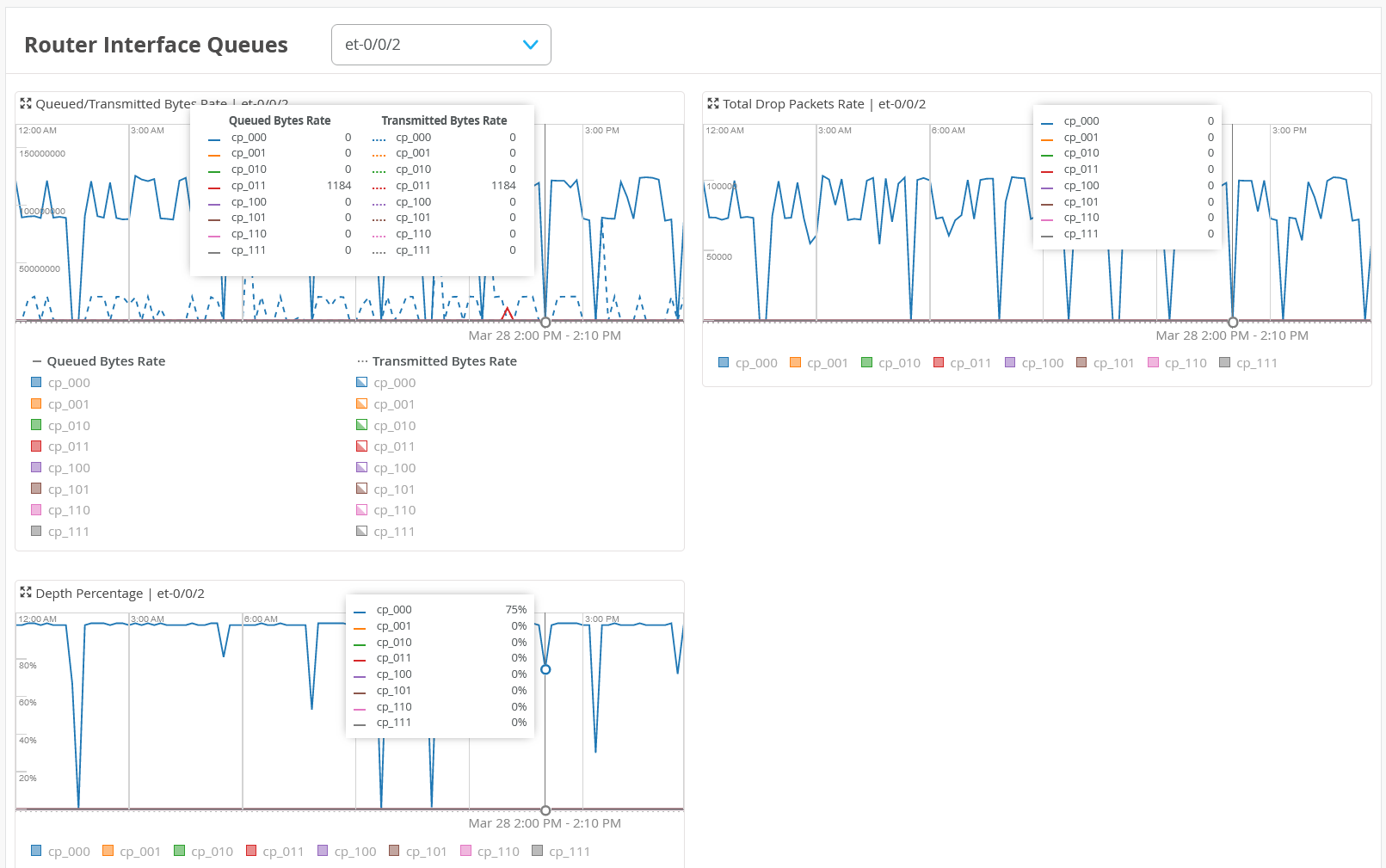Toggle cp_000 in Depth Percentage legend
Image resolution: width=1386 pixels, height=868 pixels.
60,852
